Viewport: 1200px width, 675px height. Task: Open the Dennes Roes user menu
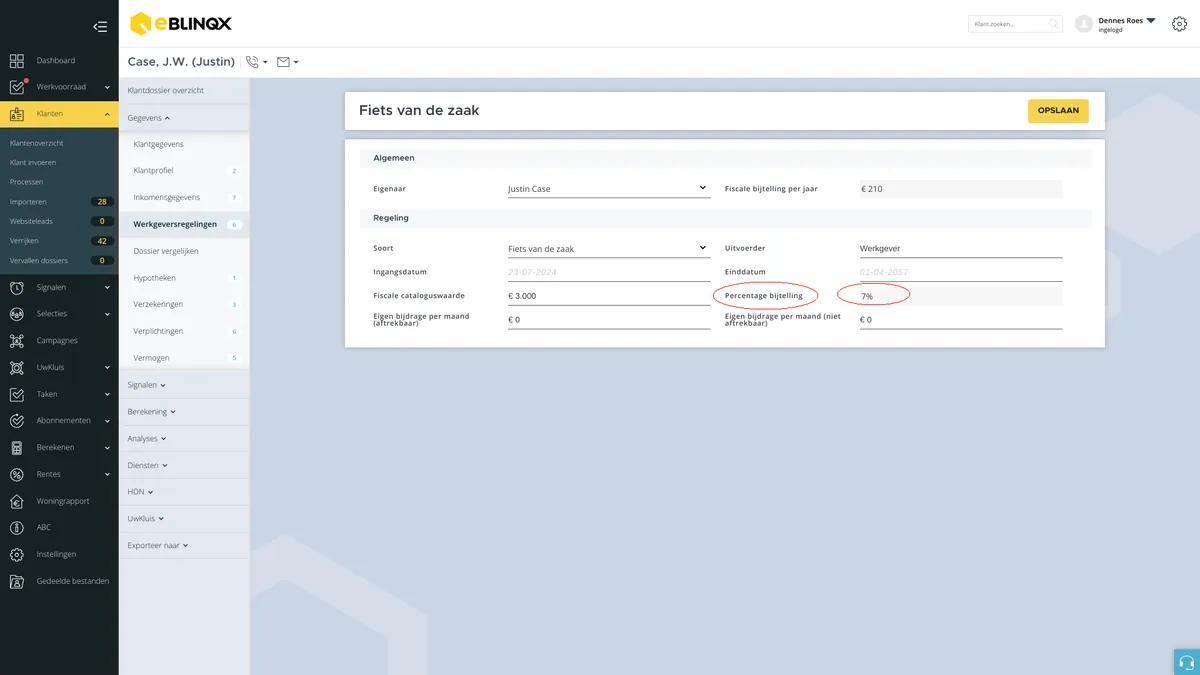click(x=1127, y=24)
